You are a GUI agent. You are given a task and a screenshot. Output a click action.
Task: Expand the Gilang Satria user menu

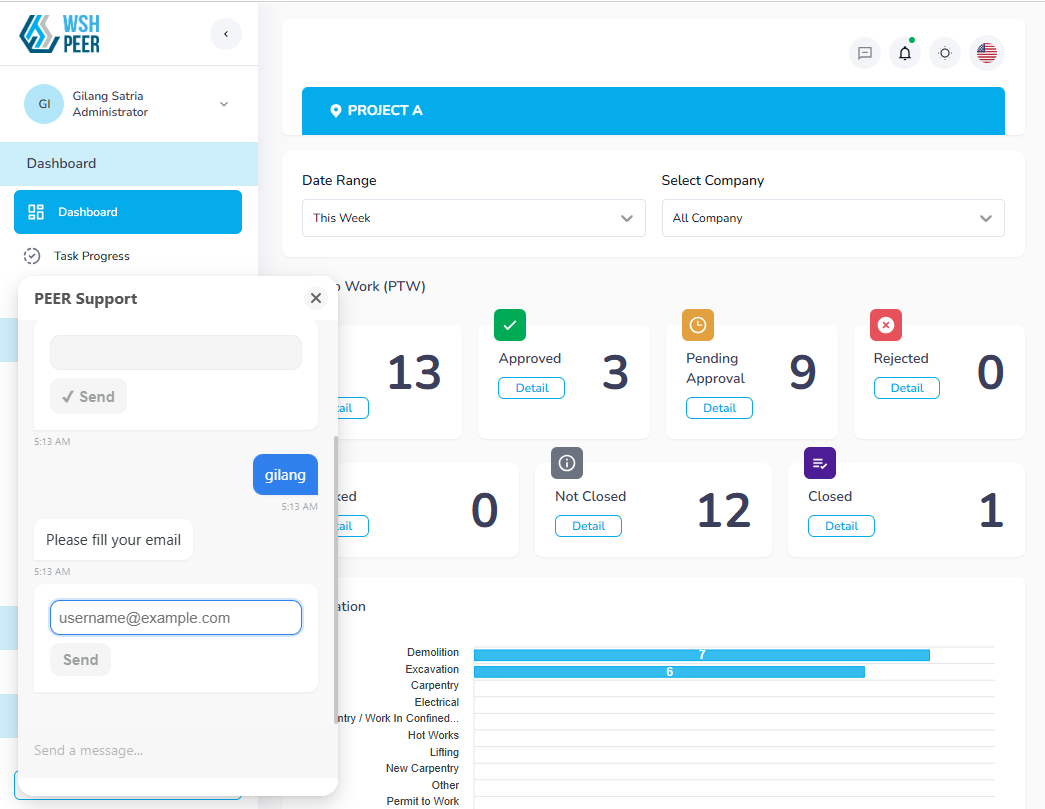click(x=223, y=104)
